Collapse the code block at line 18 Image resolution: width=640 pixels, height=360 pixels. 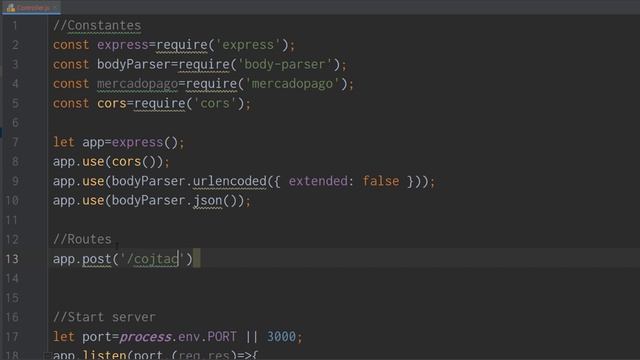[47, 356]
